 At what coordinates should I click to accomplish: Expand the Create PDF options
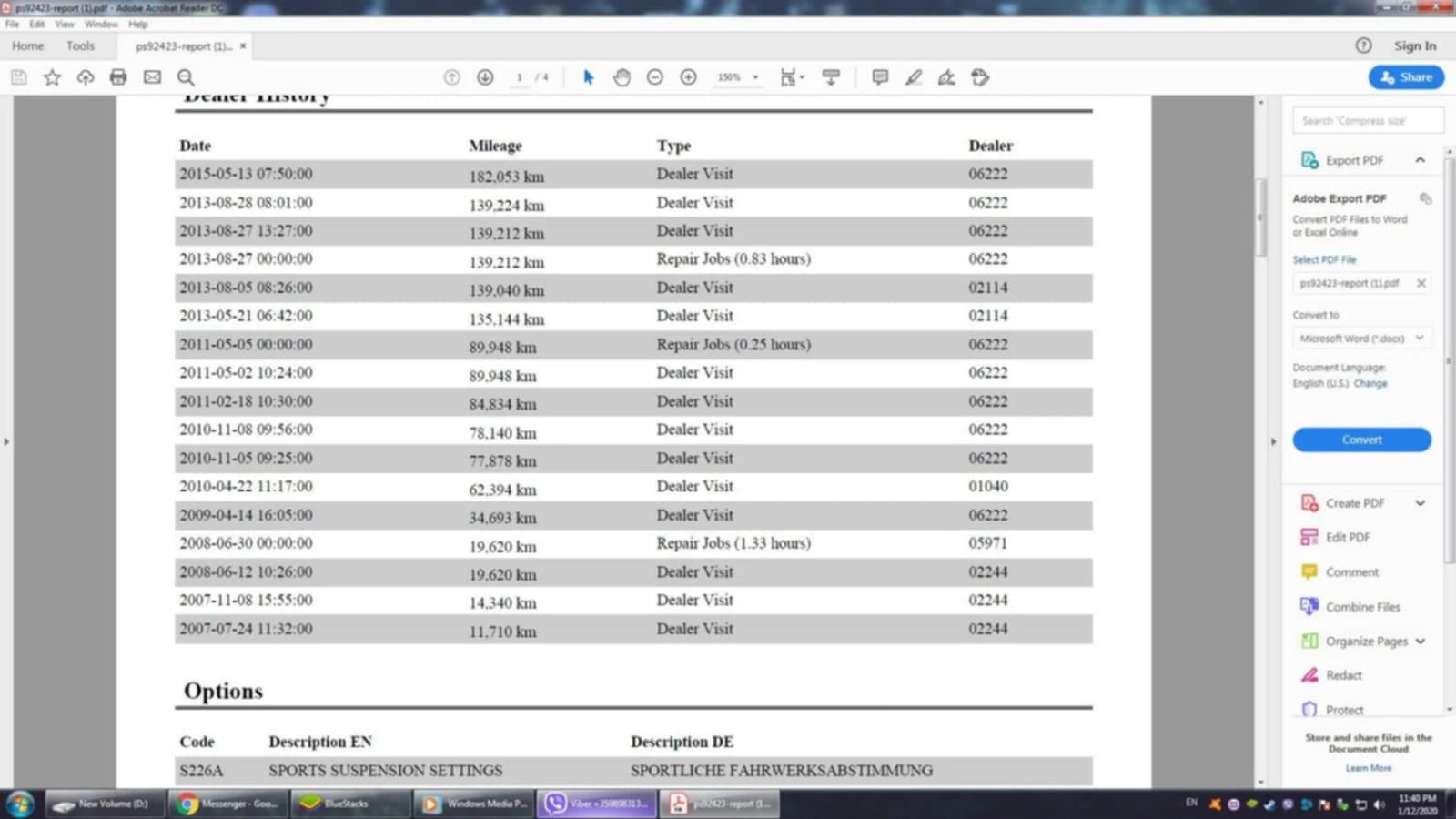point(1420,503)
